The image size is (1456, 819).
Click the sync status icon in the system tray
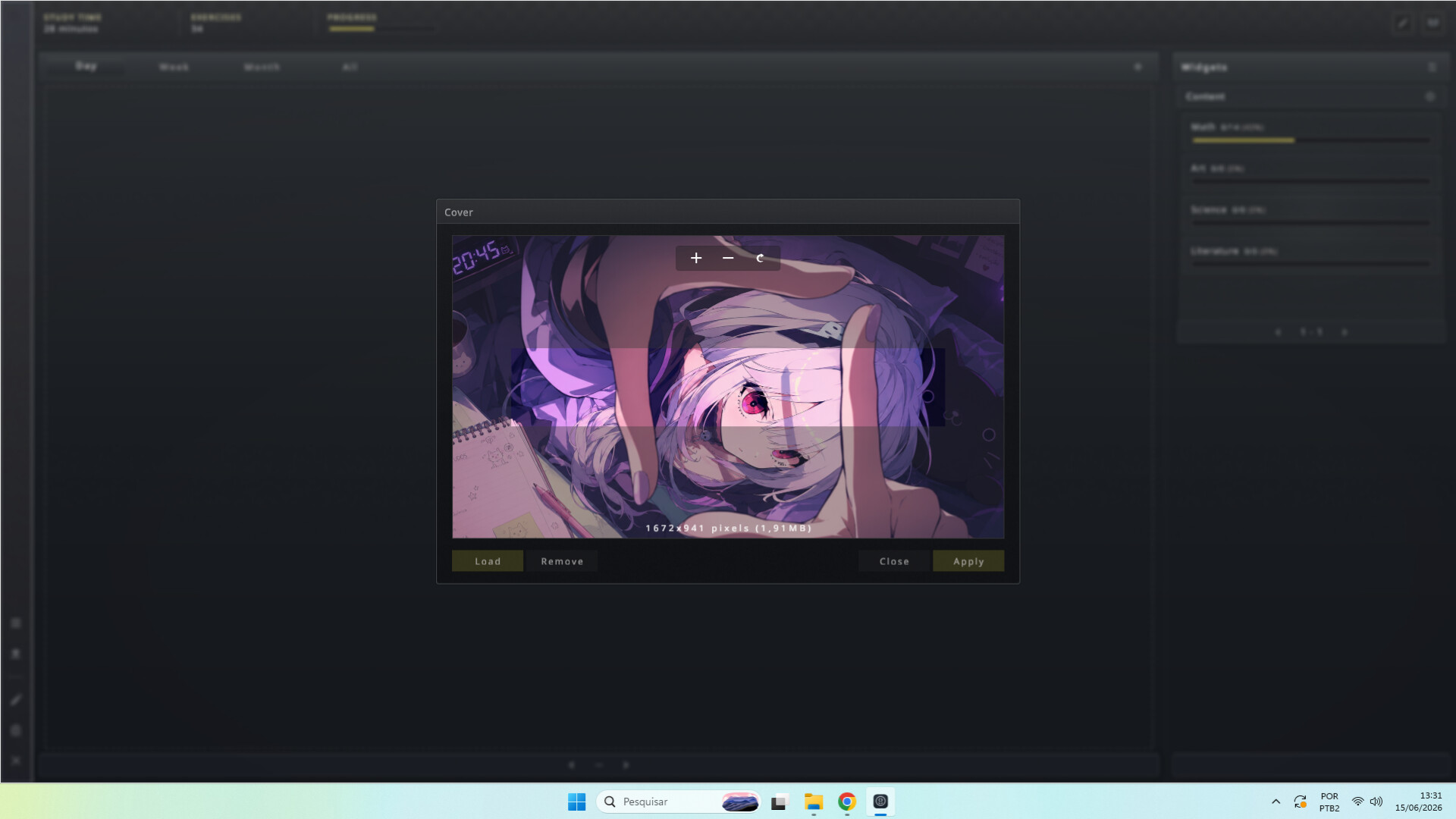coord(1300,802)
